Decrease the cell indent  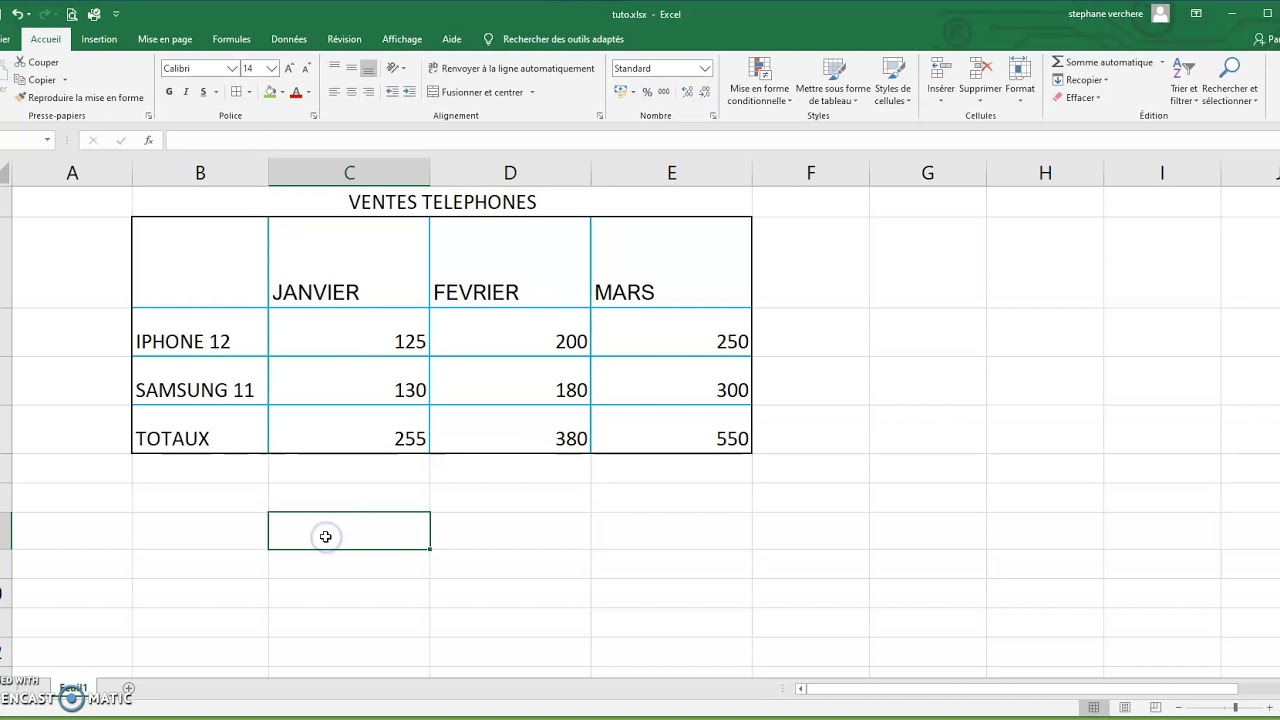[392, 92]
